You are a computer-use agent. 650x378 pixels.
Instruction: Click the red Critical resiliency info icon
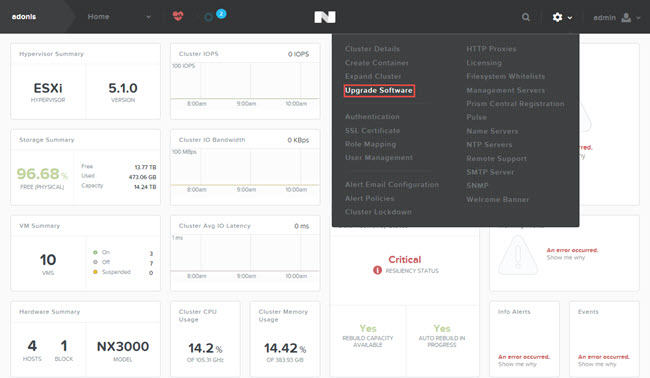[377, 270]
